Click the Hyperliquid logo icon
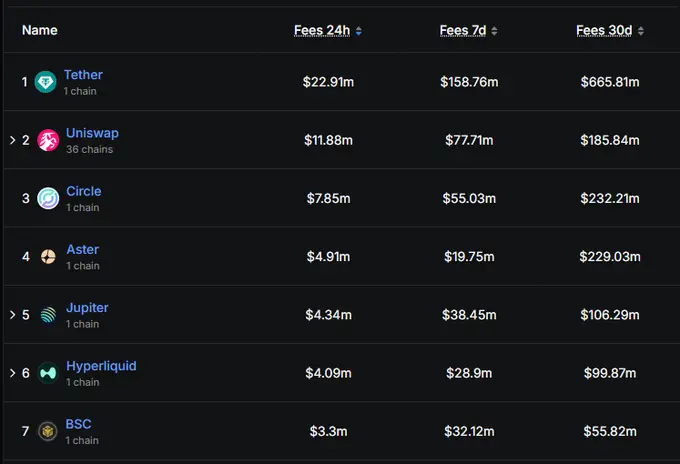The width and height of the screenshot is (680, 464). click(47, 373)
